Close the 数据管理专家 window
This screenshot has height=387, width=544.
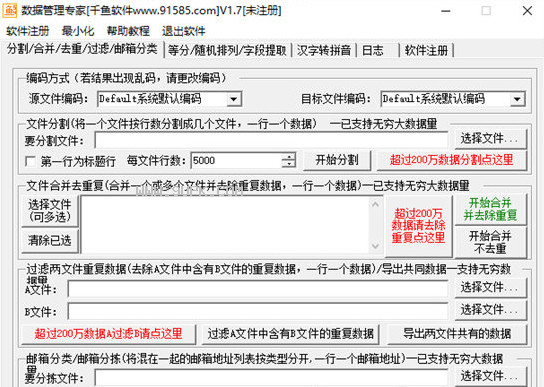[527, 11]
